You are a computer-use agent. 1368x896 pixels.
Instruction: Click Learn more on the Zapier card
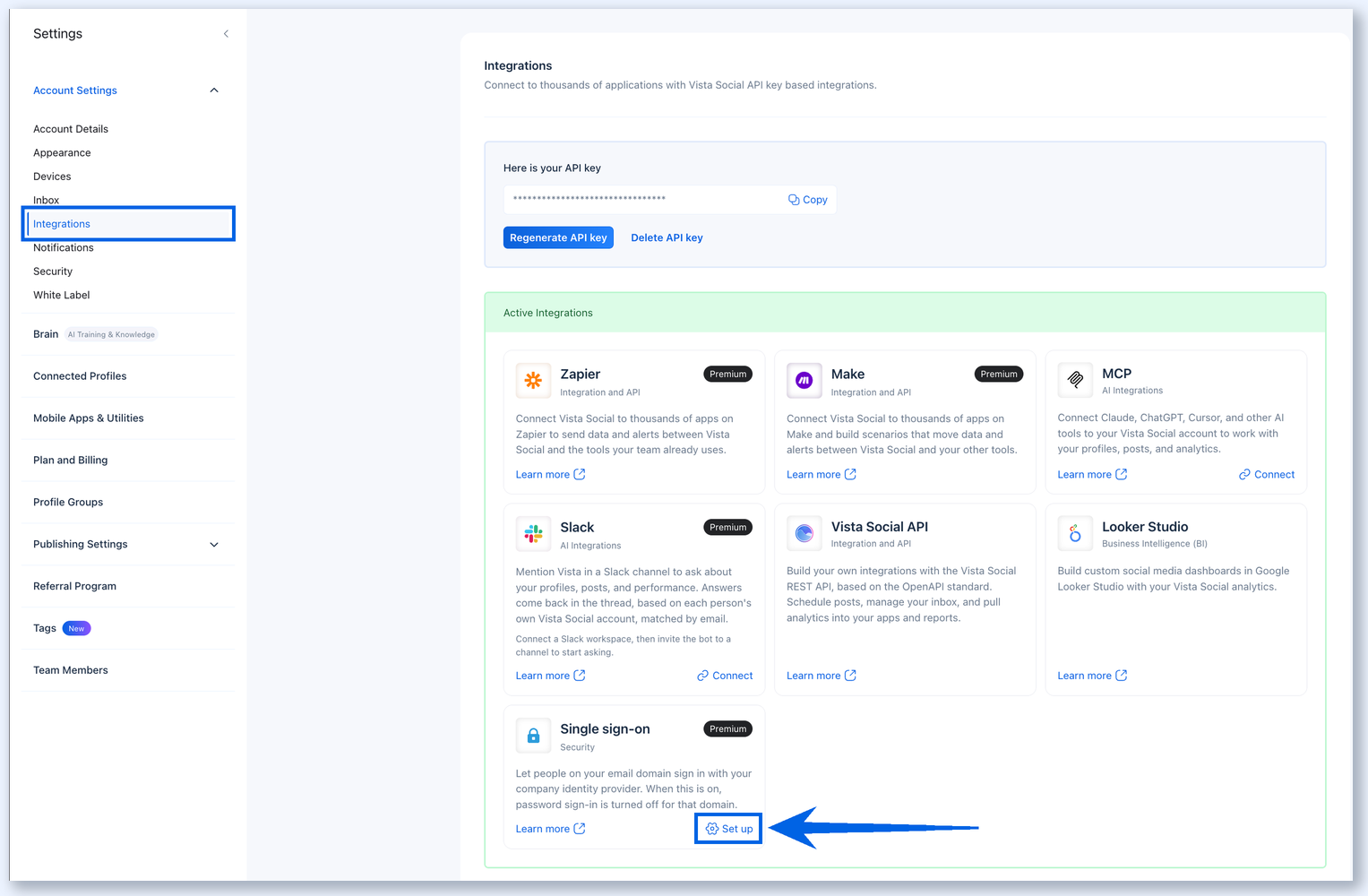551,475
